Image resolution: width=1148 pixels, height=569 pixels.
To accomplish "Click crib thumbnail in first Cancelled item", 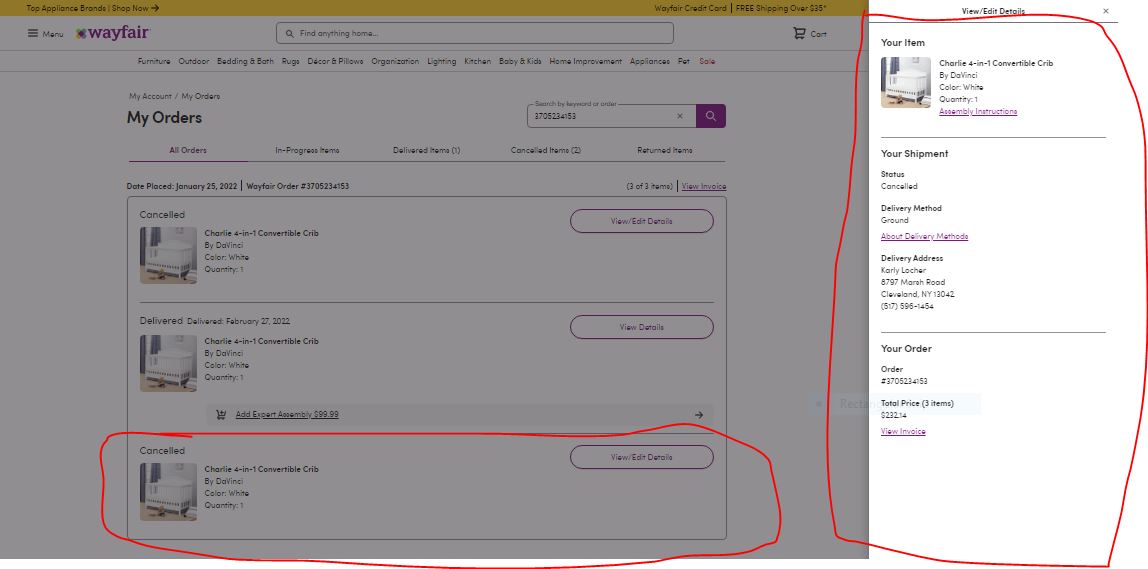I will tap(168, 255).
